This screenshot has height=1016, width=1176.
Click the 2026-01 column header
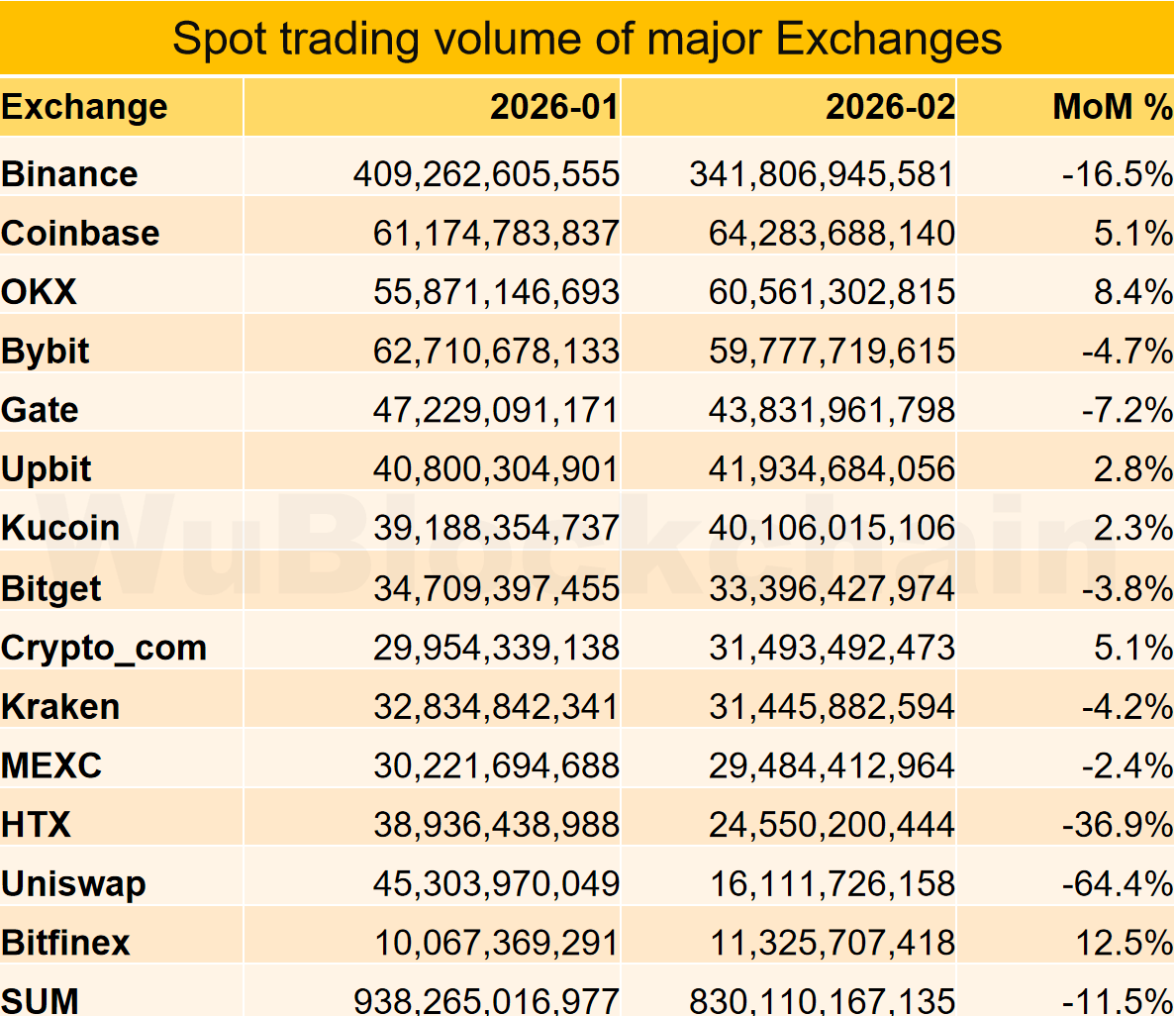tap(554, 107)
